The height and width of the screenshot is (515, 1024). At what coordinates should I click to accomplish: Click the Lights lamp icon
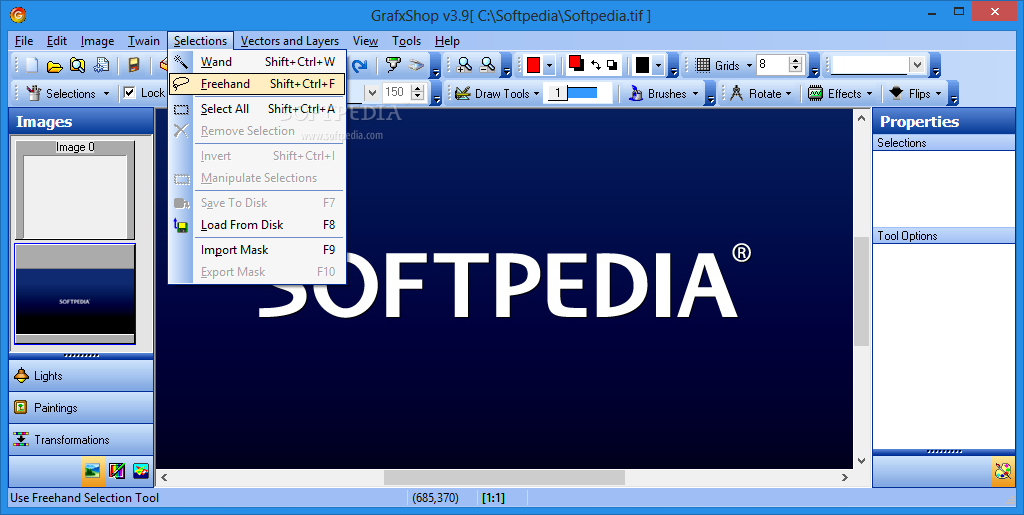click(x=22, y=375)
